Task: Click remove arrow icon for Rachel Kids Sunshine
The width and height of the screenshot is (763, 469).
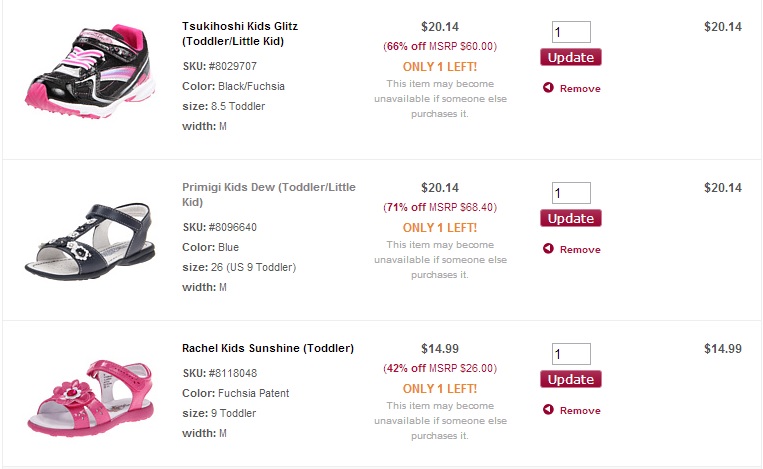Action: pyautogui.click(x=548, y=410)
